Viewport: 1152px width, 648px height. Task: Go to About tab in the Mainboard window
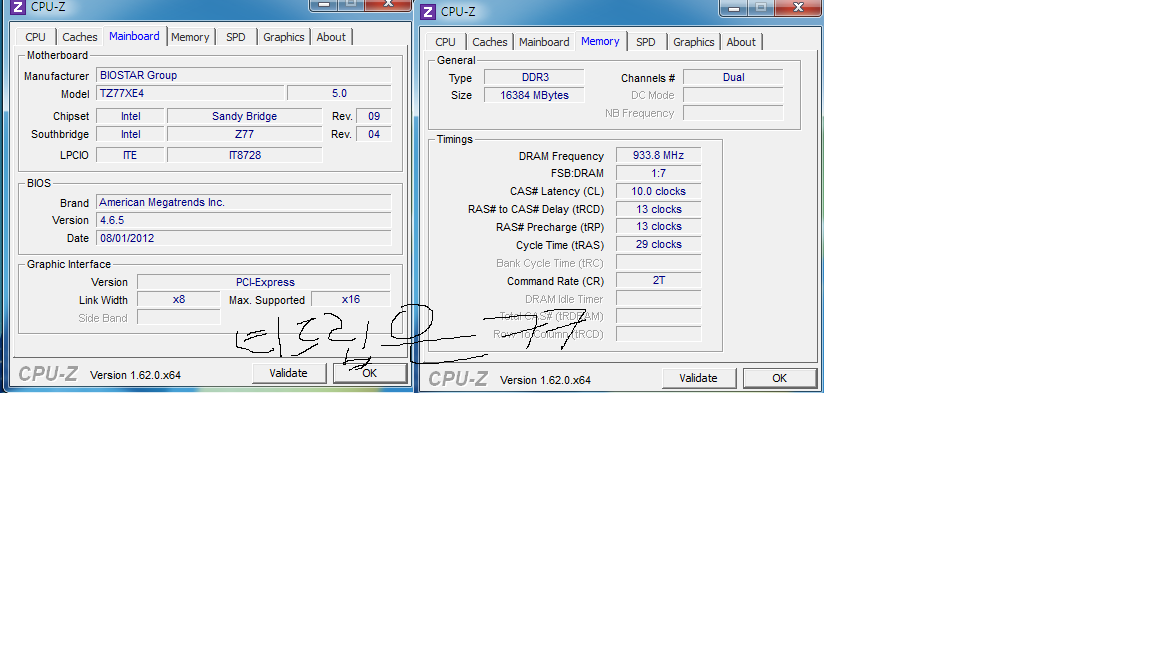click(331, 37)
